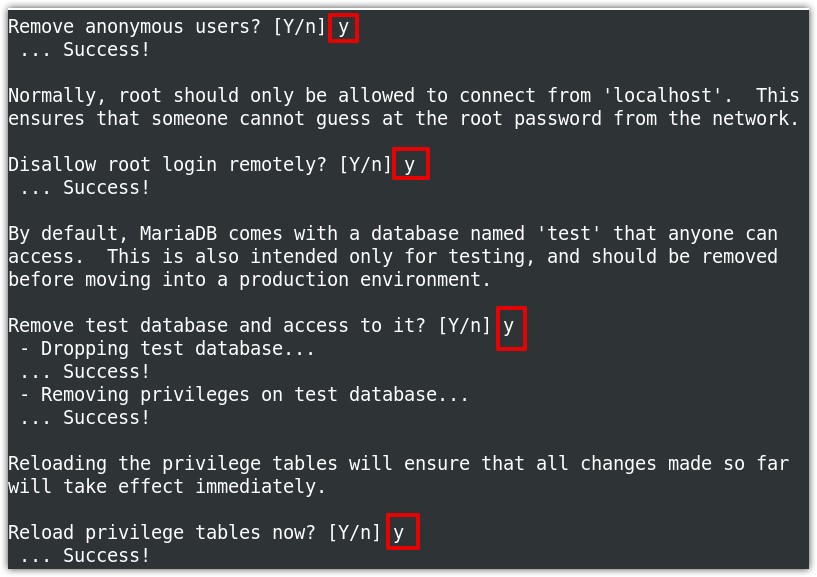This screenshot has width=817, height=577.
Task: Click the 'Disallow root login remotely?' prompt text
Action: (x=167, y=165)
